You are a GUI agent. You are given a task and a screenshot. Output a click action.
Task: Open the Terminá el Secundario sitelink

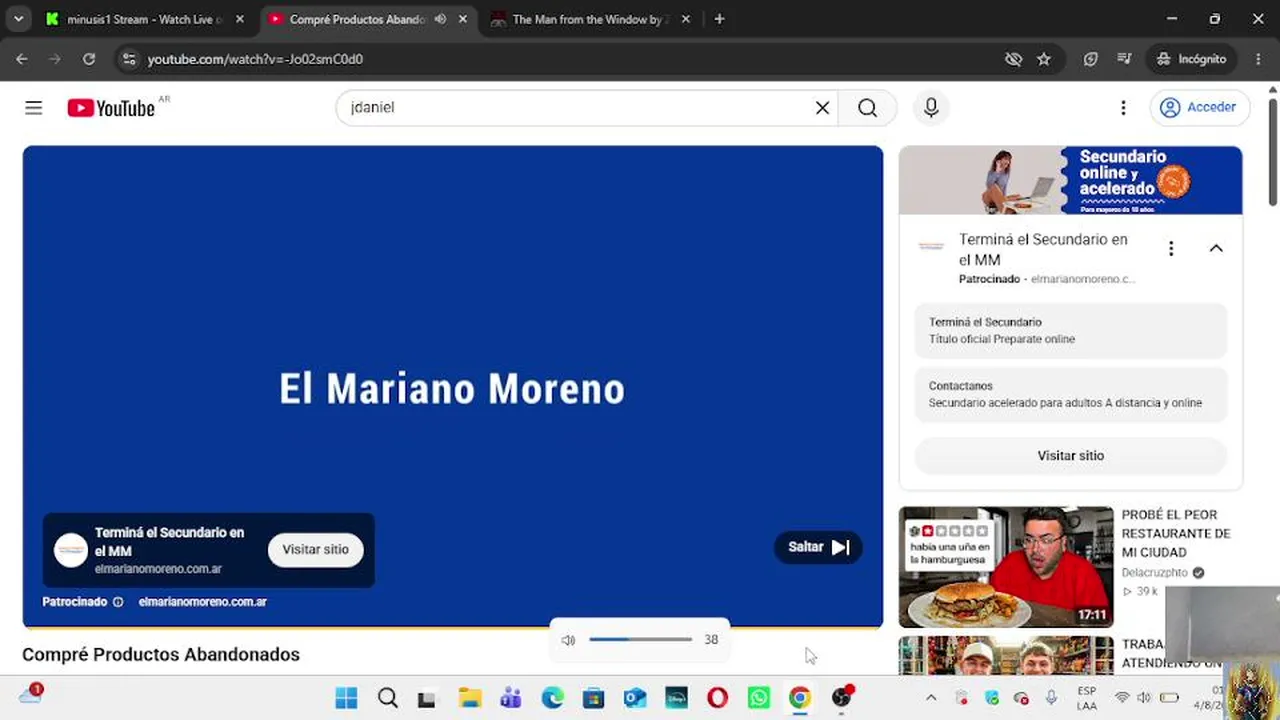click(1070, 331)
